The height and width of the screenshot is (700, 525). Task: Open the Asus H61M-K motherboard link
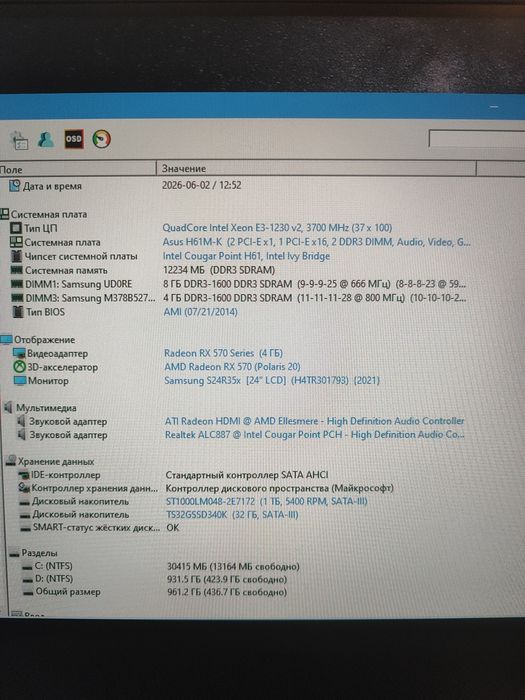point(316,242)
